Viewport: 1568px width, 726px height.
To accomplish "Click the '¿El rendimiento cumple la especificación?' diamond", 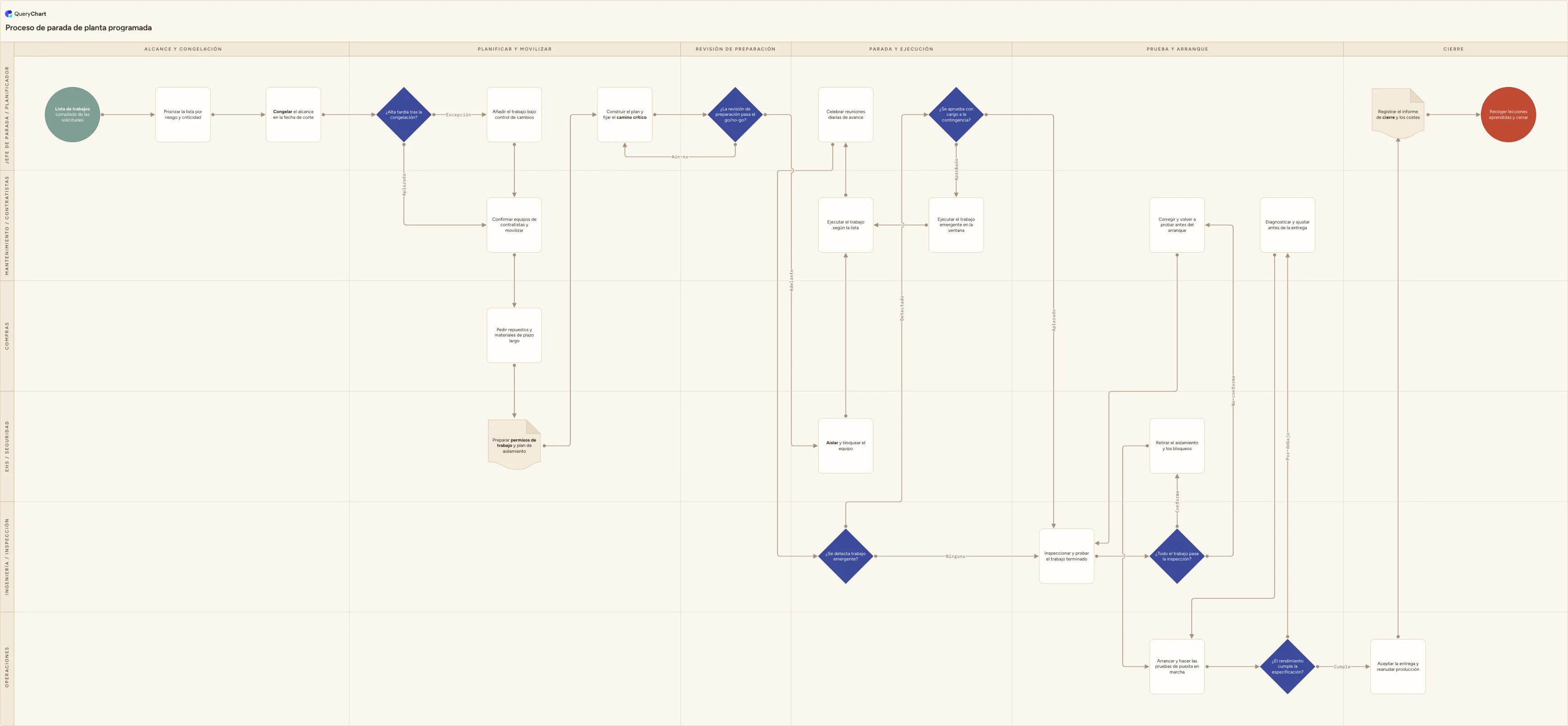I will [x=1287, y=666].
